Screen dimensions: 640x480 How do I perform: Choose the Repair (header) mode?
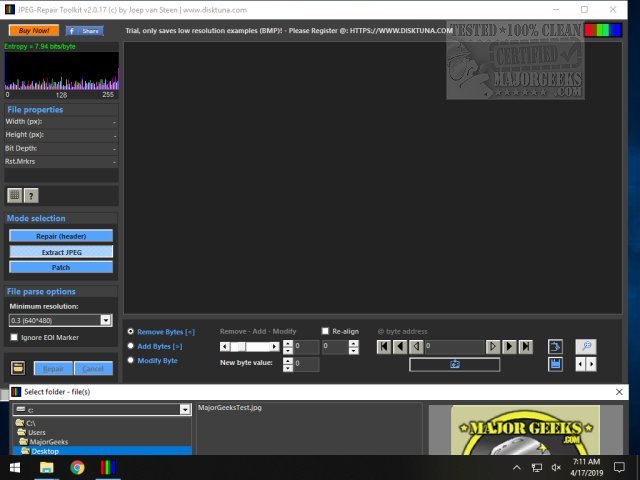61,236
